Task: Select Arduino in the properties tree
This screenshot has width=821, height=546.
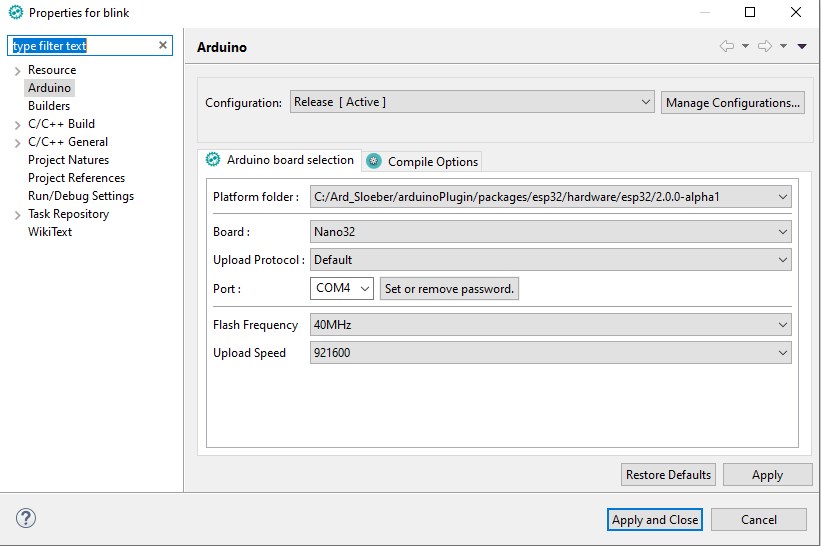Action: coord(49,87)
